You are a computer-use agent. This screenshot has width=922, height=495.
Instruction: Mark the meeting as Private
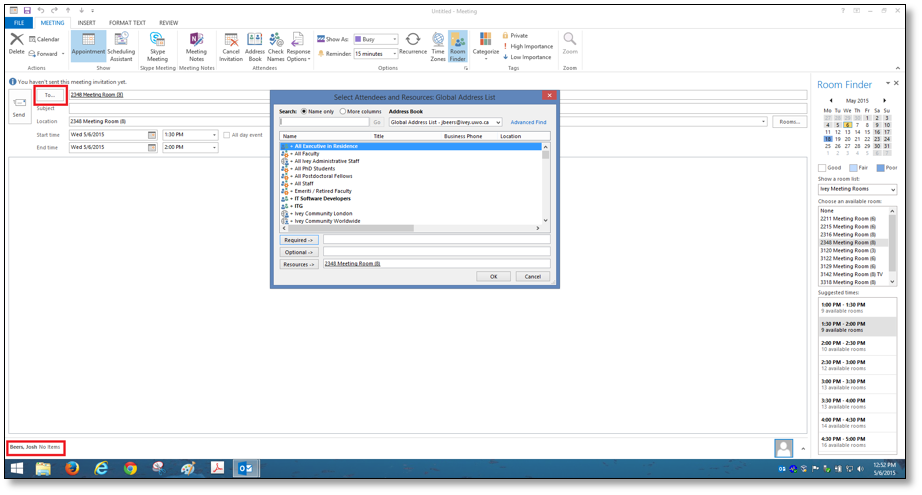point(515,35)
